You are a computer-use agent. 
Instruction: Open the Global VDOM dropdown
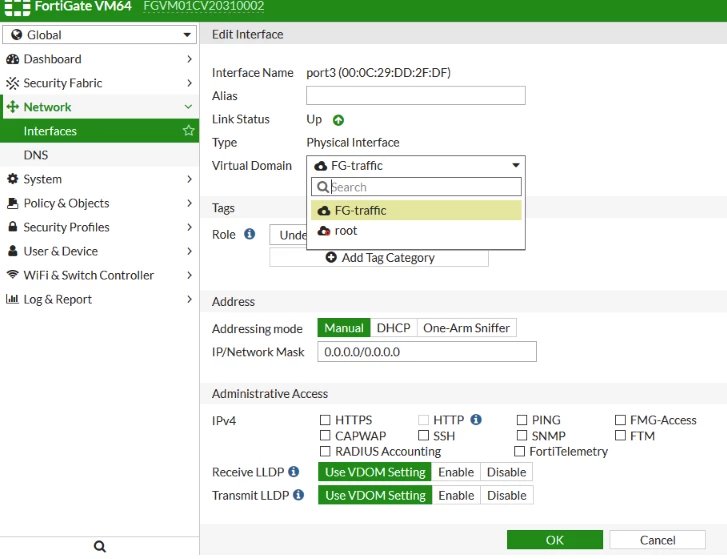[99, 35]
